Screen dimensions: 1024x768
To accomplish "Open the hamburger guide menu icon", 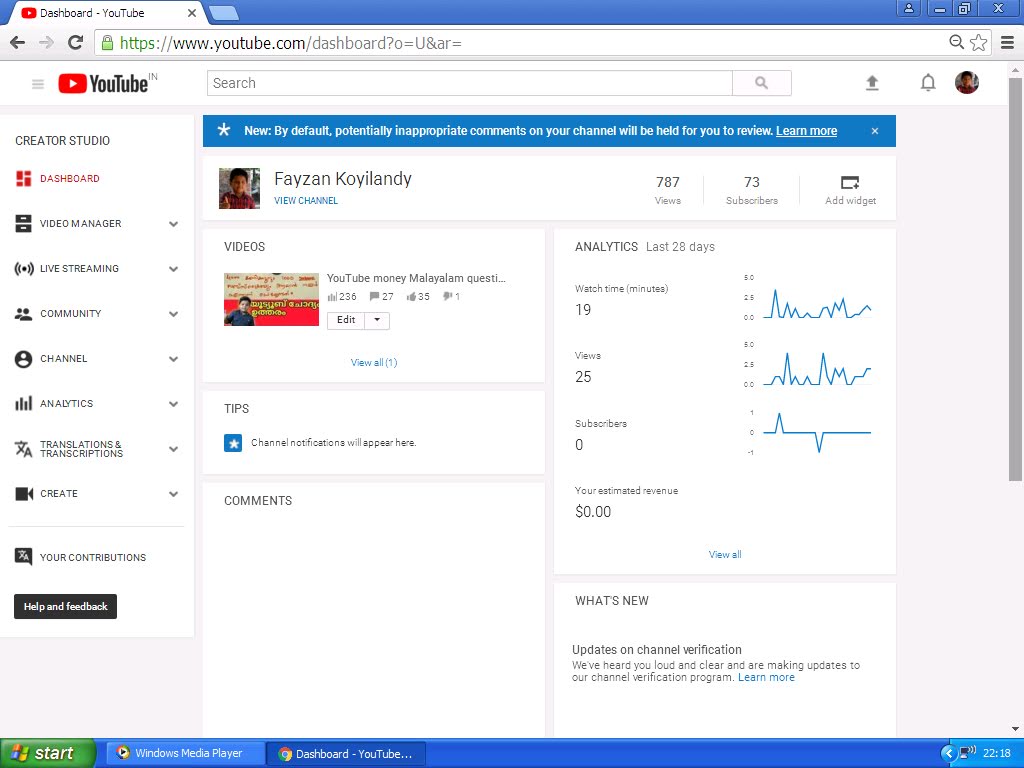I will tap(38, 84).
